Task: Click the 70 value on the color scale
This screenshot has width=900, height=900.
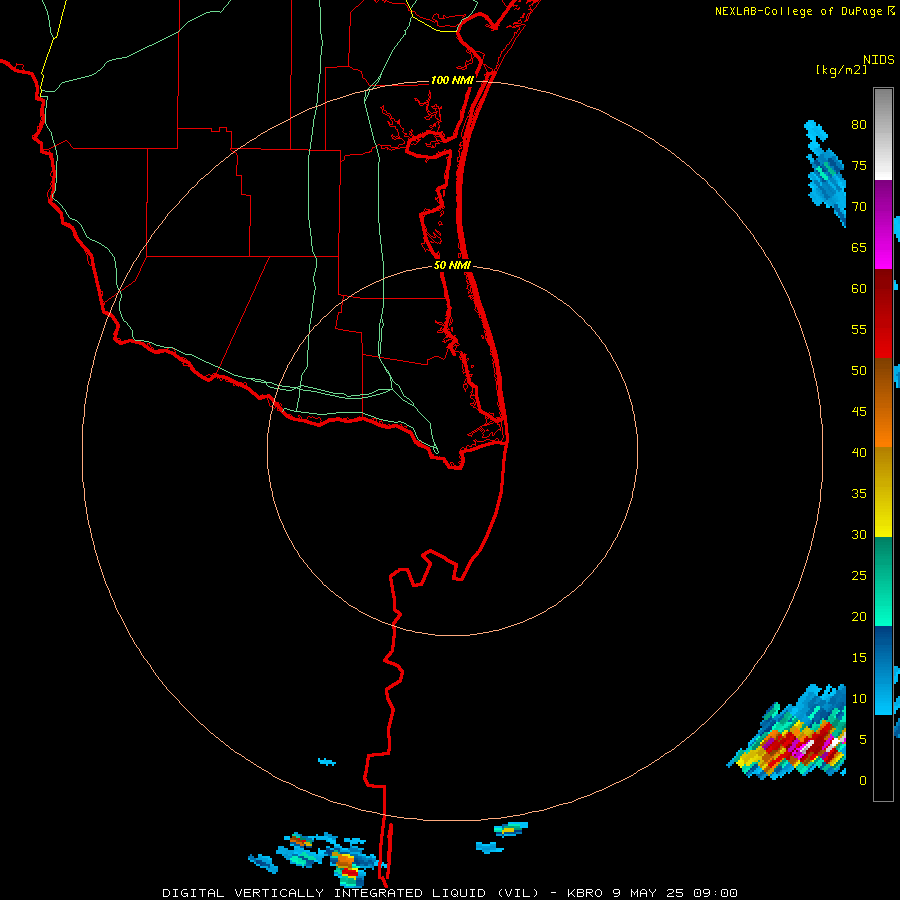Action: (x=859, y=207)
